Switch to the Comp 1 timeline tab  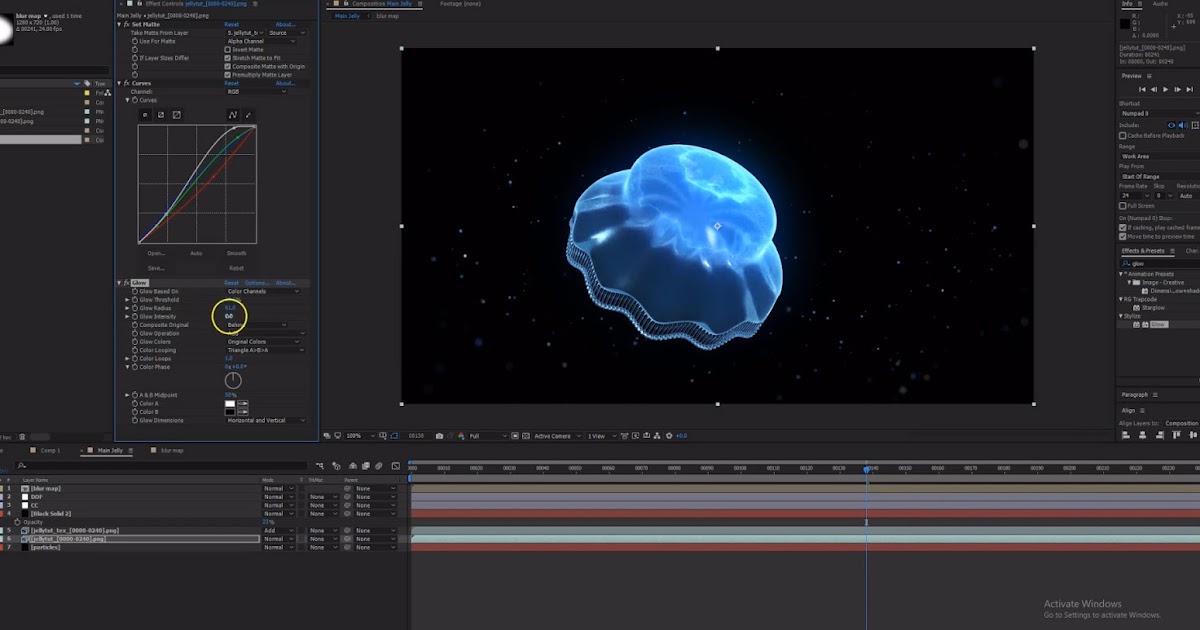pyautogui.click(x=50, y=451)
